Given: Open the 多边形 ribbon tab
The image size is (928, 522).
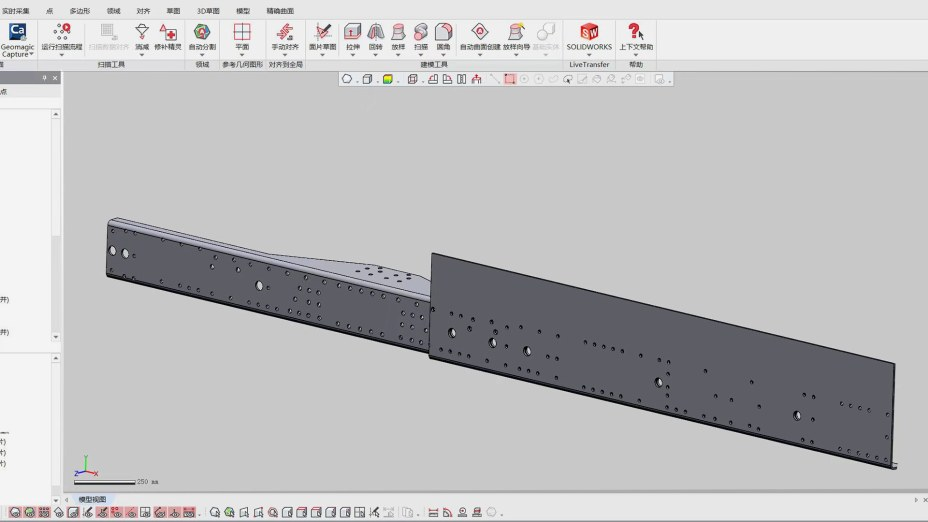Looking at the screenshot, I should [x=79, y=10].
